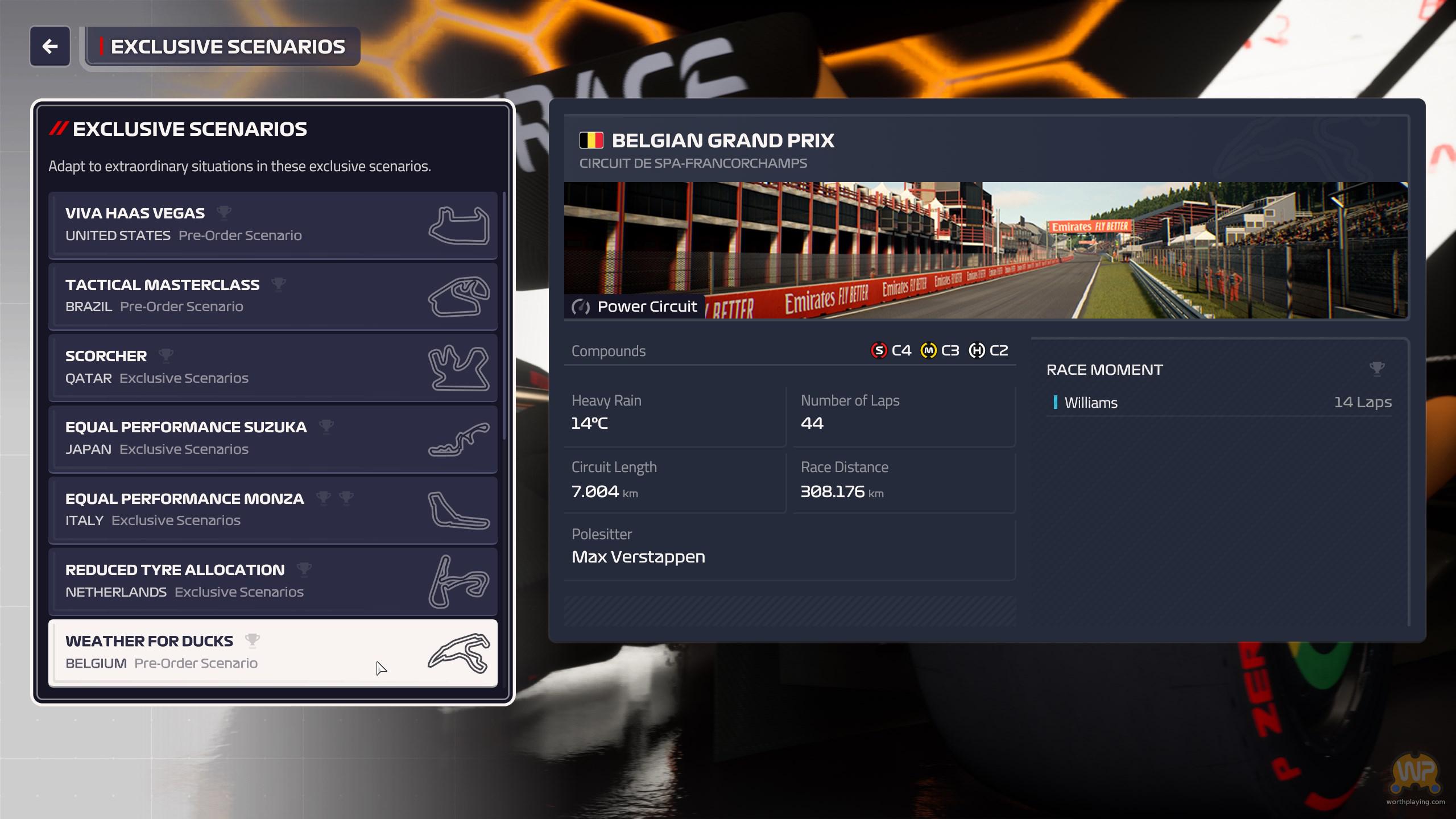Click the Qatar circuit outline icon

[458, 368]
